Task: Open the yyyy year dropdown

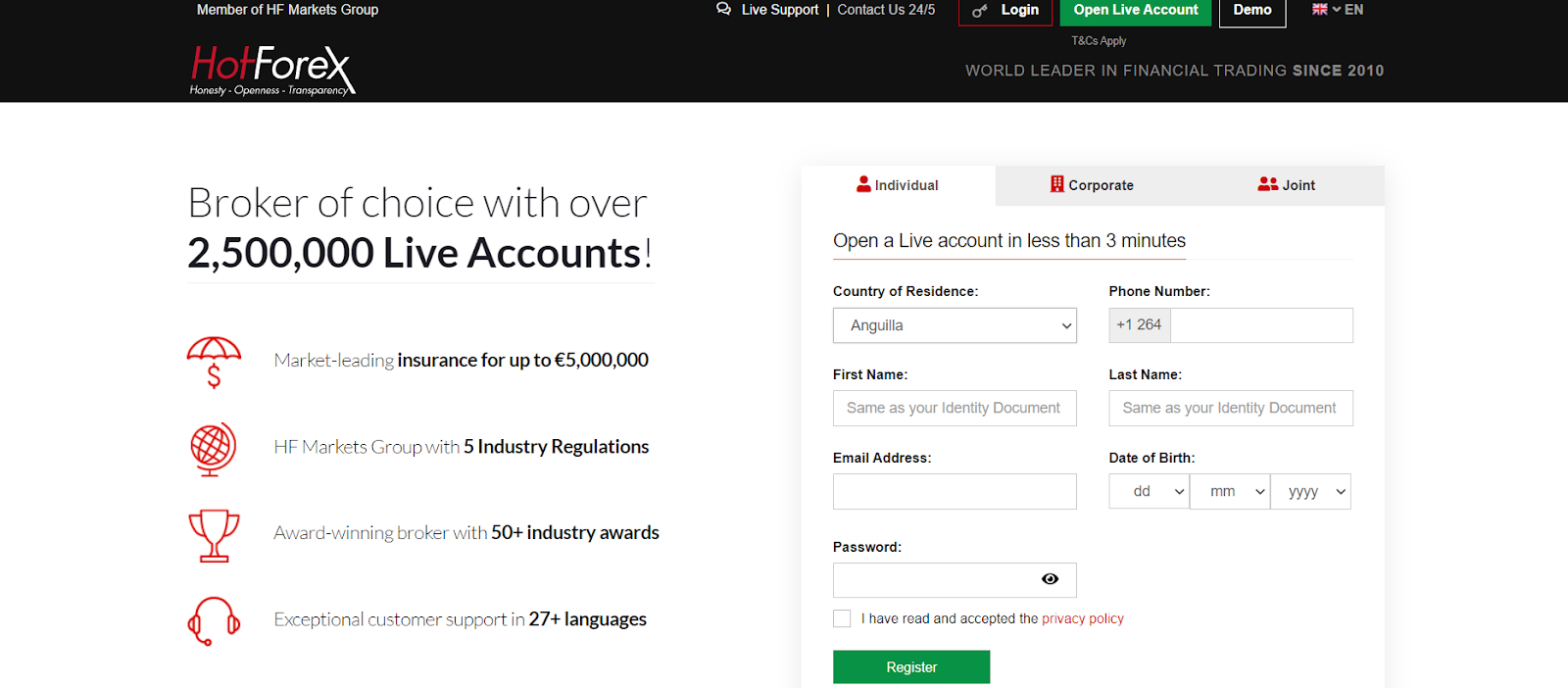Action: [1311, 491]
